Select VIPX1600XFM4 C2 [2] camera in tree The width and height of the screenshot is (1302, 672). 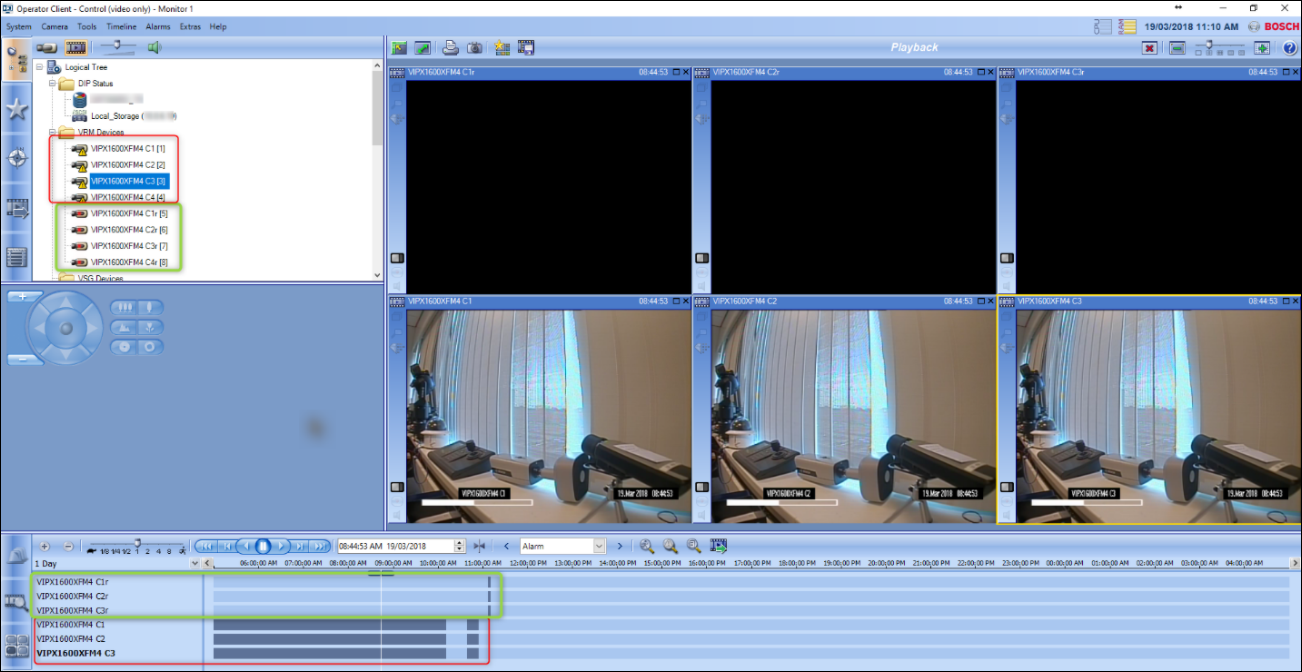[x=127, y=165]
